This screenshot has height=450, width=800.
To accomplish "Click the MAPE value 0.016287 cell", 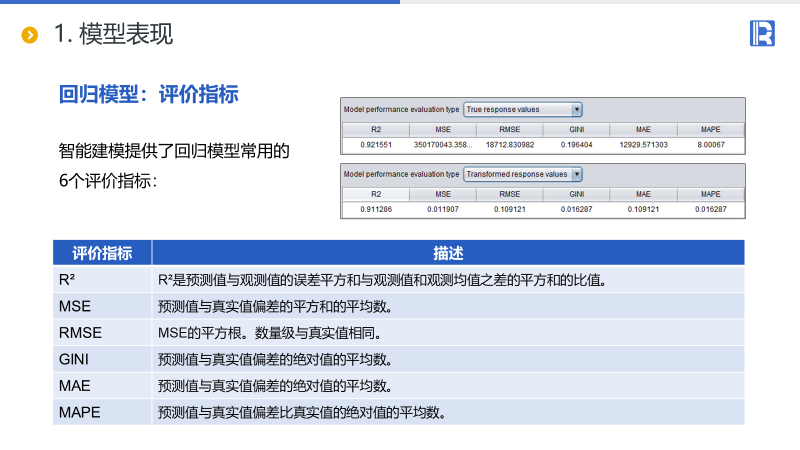I will [710, 209].
